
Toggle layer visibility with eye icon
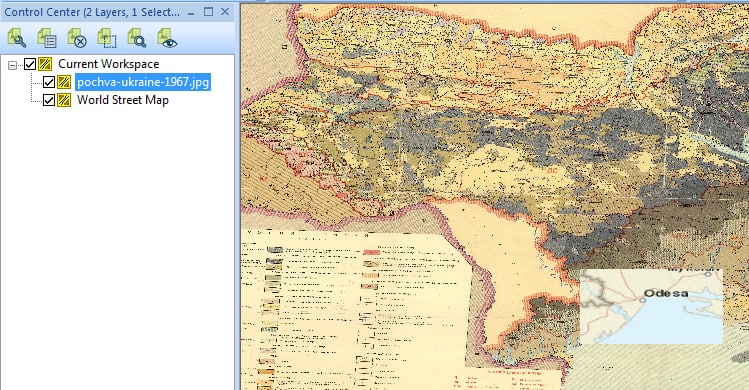pos(167,38)
